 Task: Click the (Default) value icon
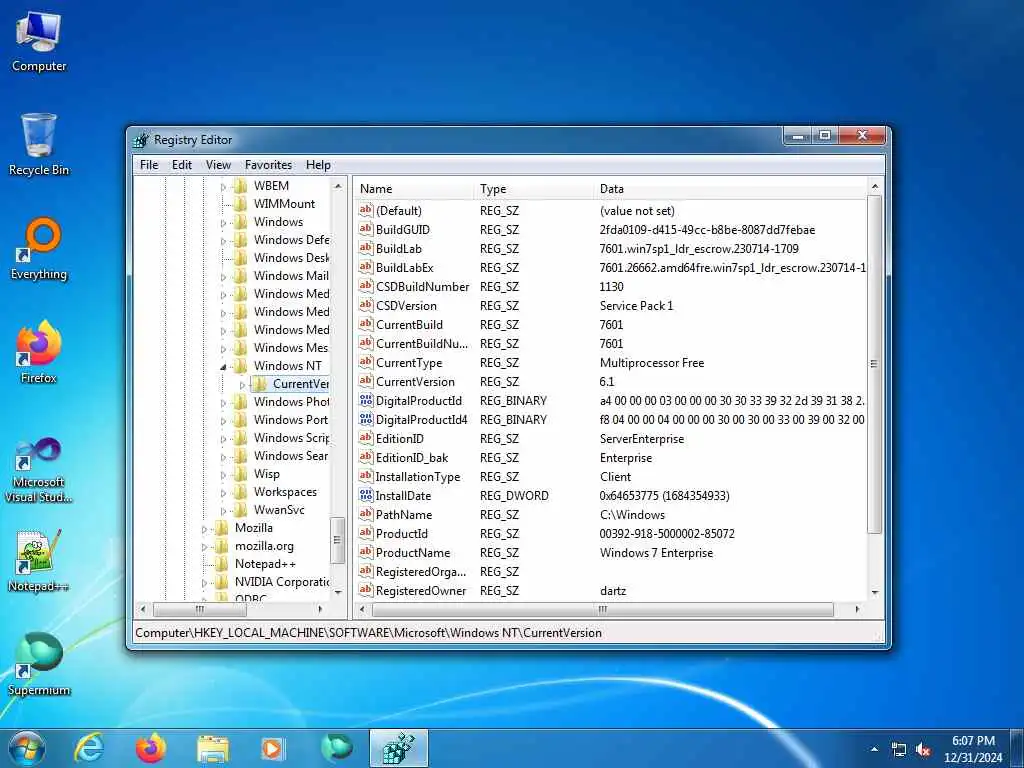point(366,210)
